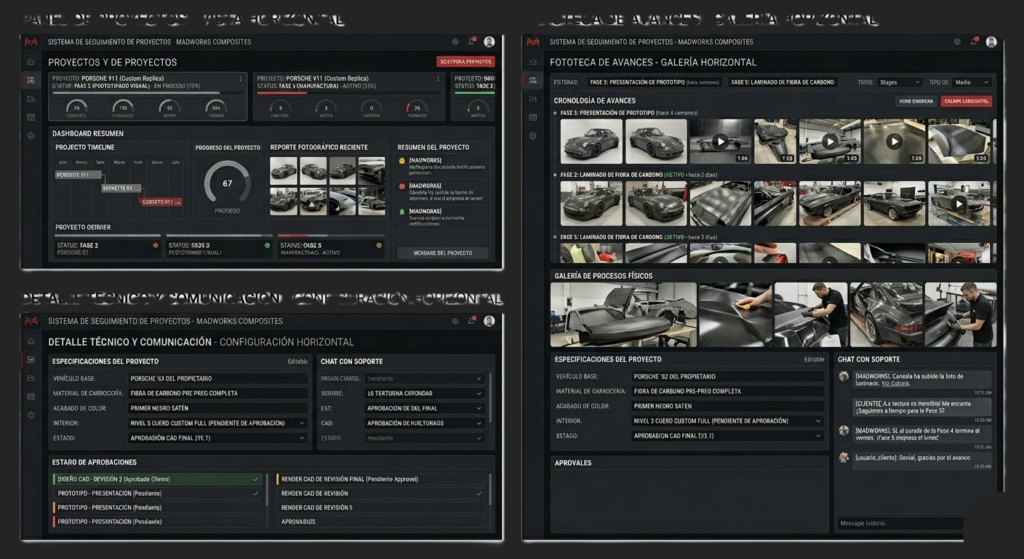Play the first video thumbnail in the Fase 3 prototype row
The image size is (1024, 559).
[720, 141]
